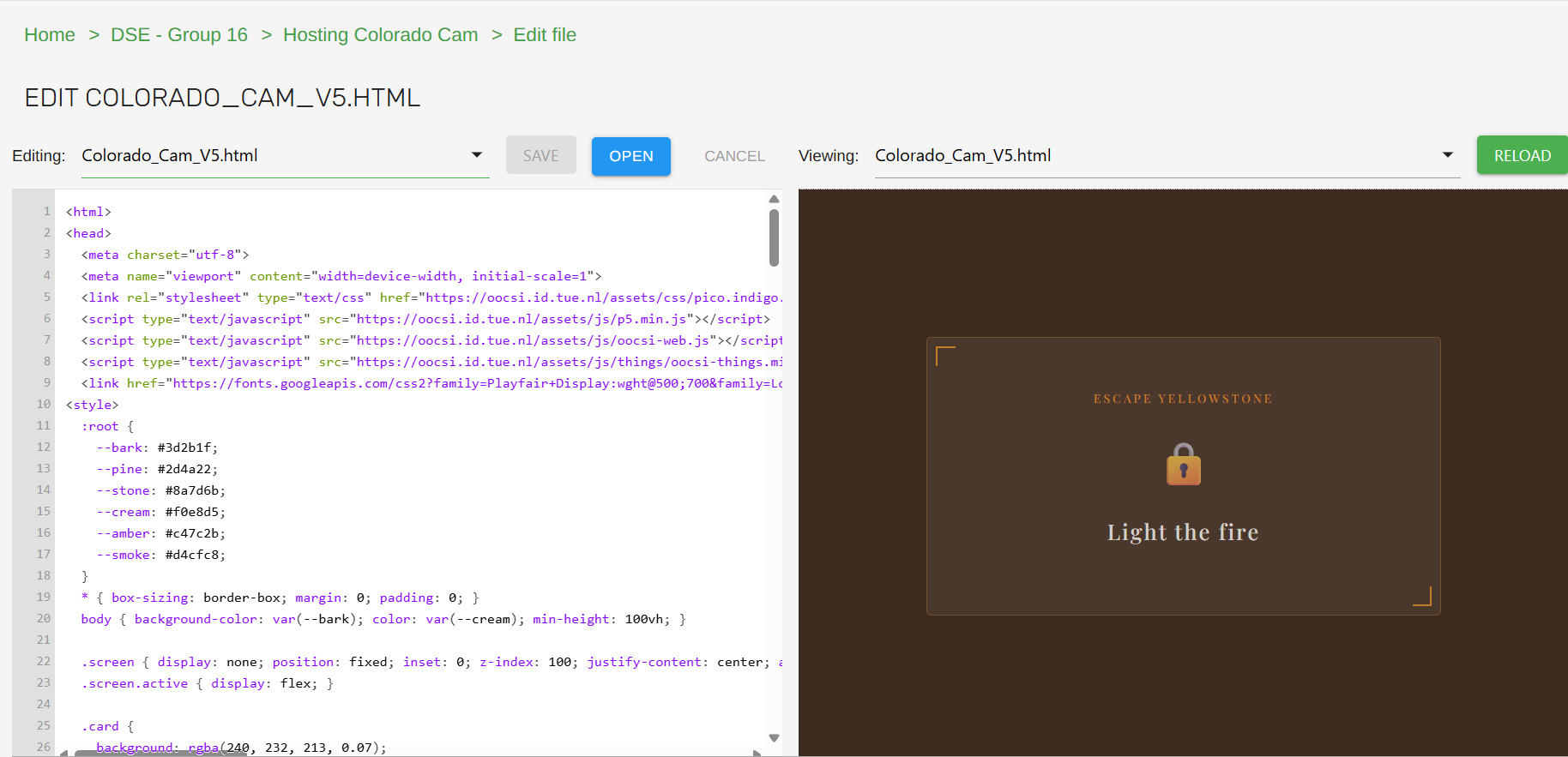Image resolution: width=1568 pixels, height=757 pixels.
Task: Click line number 1 in the gutter
Action: pos(47,211)
